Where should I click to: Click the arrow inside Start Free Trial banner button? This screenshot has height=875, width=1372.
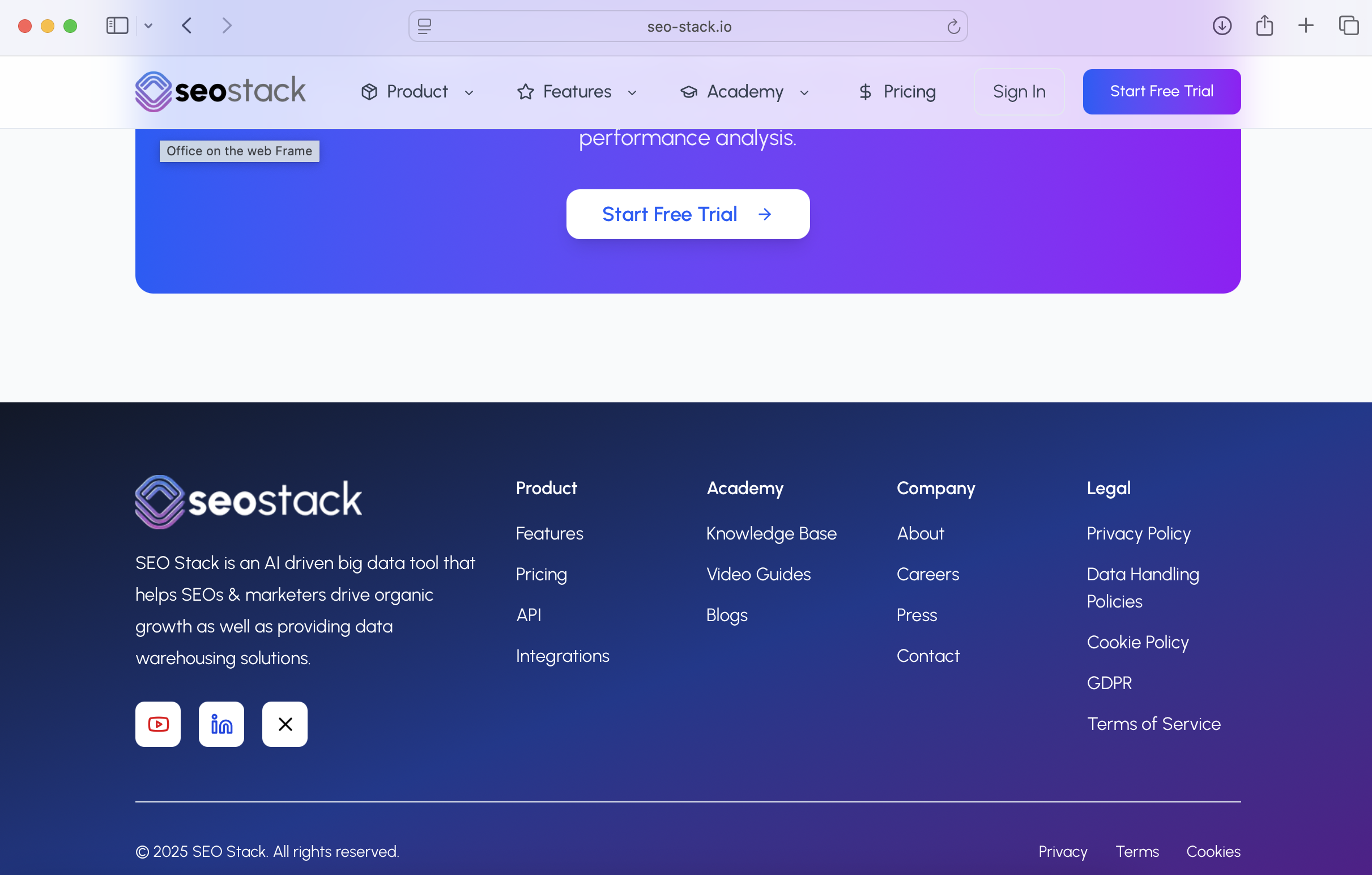pos(765,214)
